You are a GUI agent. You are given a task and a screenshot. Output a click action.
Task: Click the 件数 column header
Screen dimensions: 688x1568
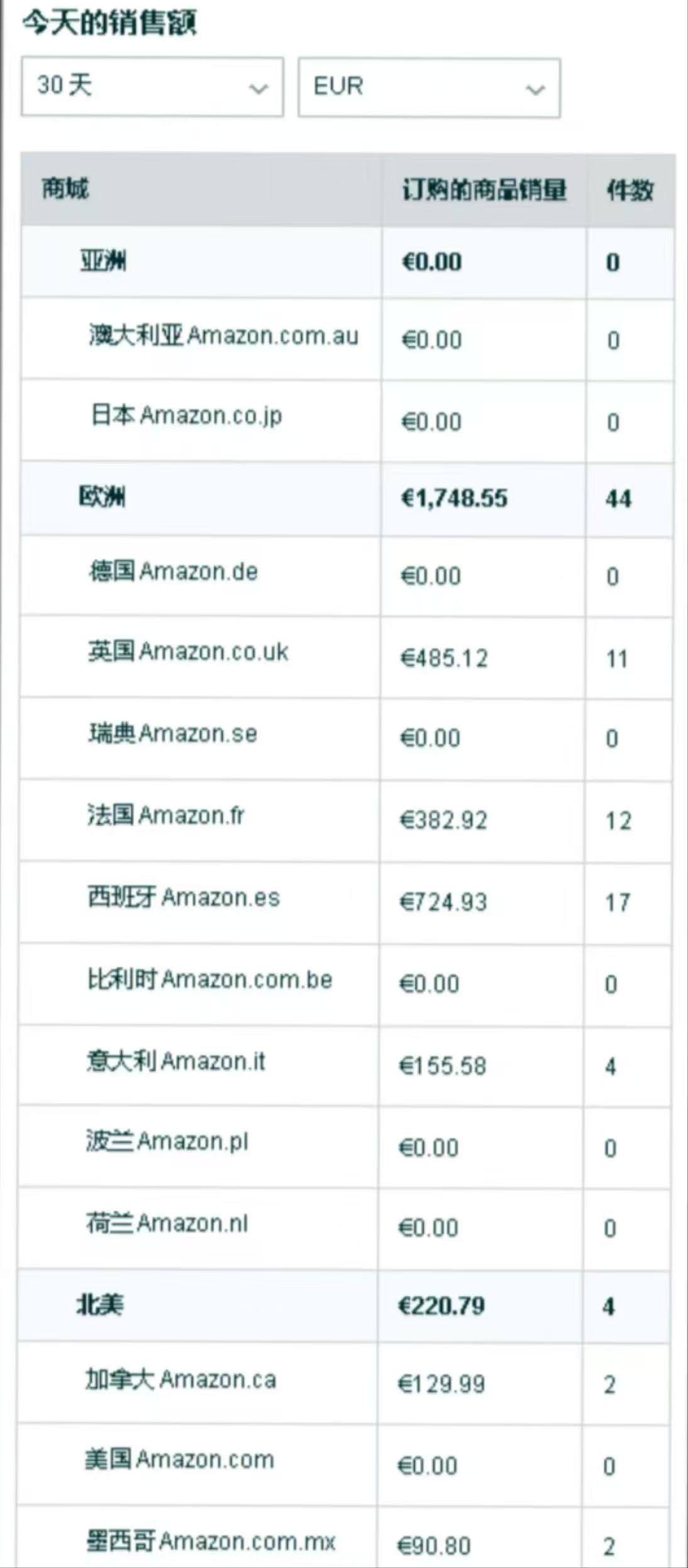point(630,190)
